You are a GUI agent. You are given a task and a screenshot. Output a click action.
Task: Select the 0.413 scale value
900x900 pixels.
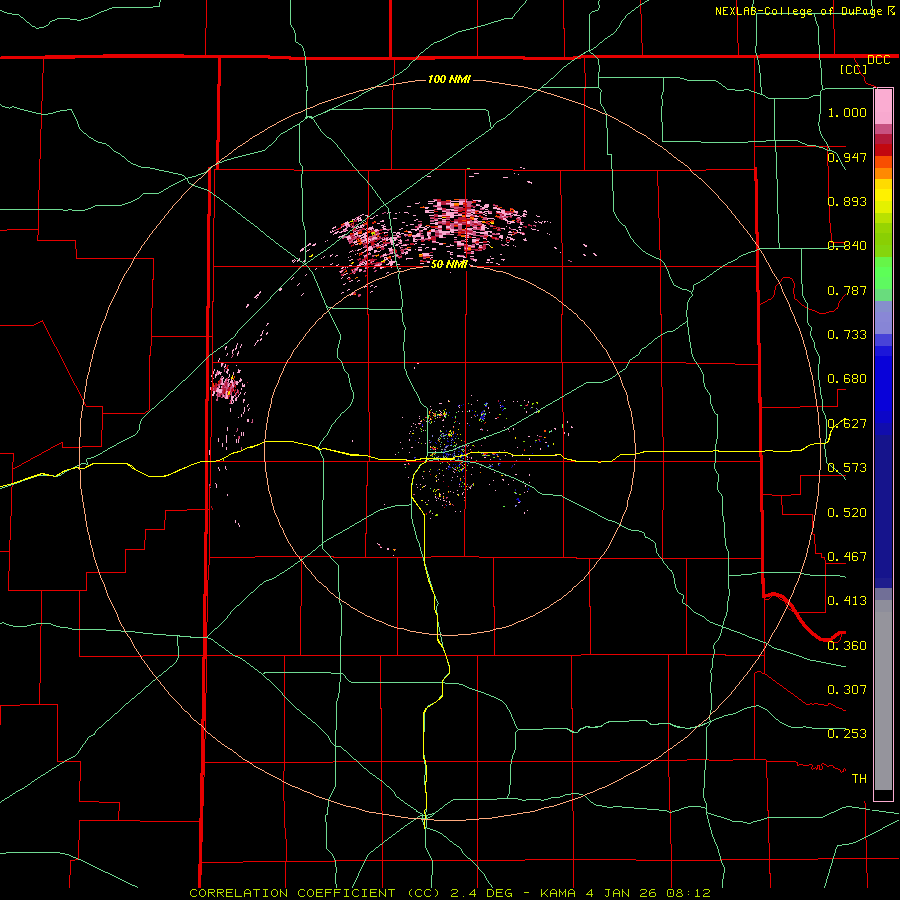(847, 600)
